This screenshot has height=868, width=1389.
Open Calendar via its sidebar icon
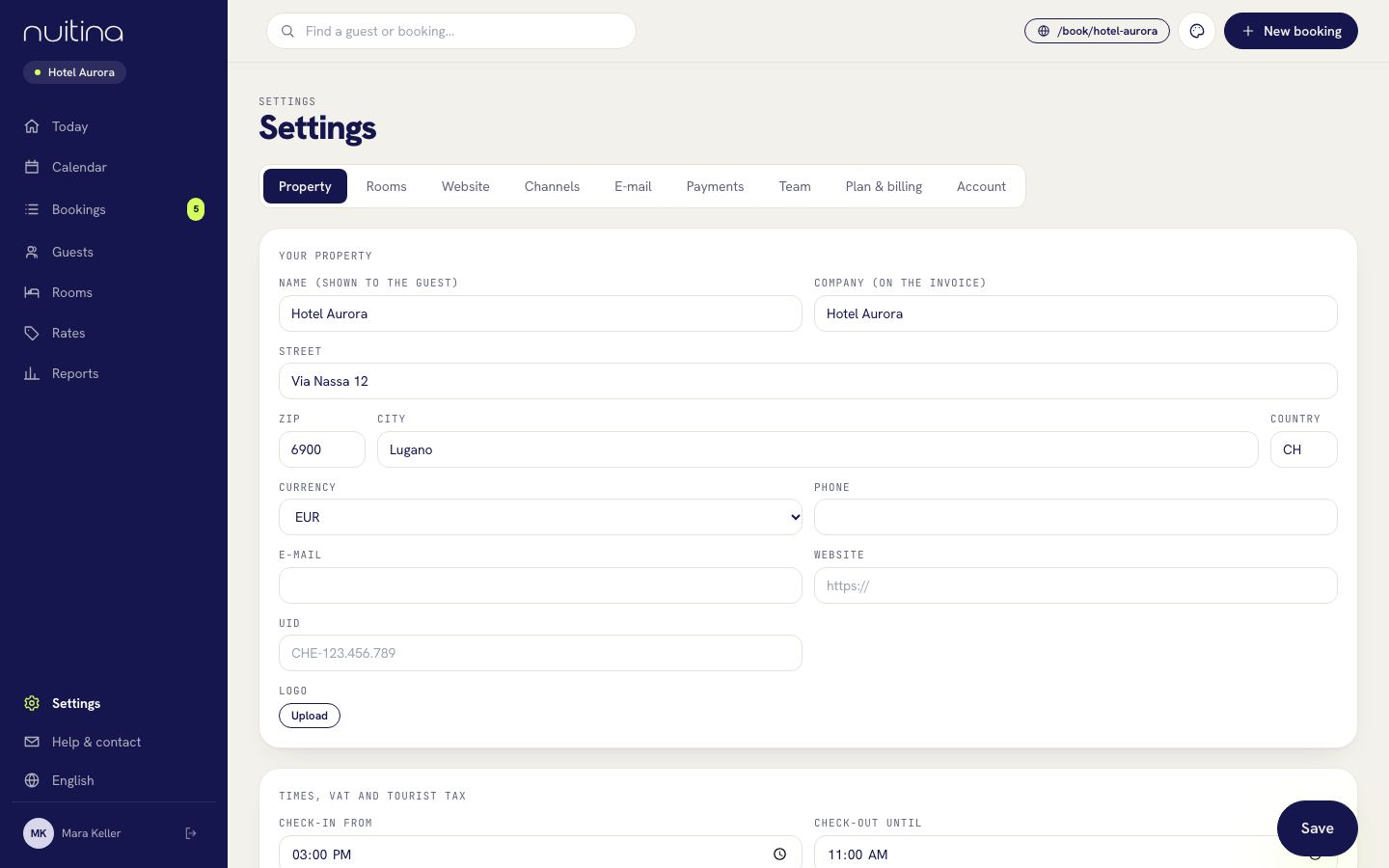pyautogui.click(x=32, y=167)
